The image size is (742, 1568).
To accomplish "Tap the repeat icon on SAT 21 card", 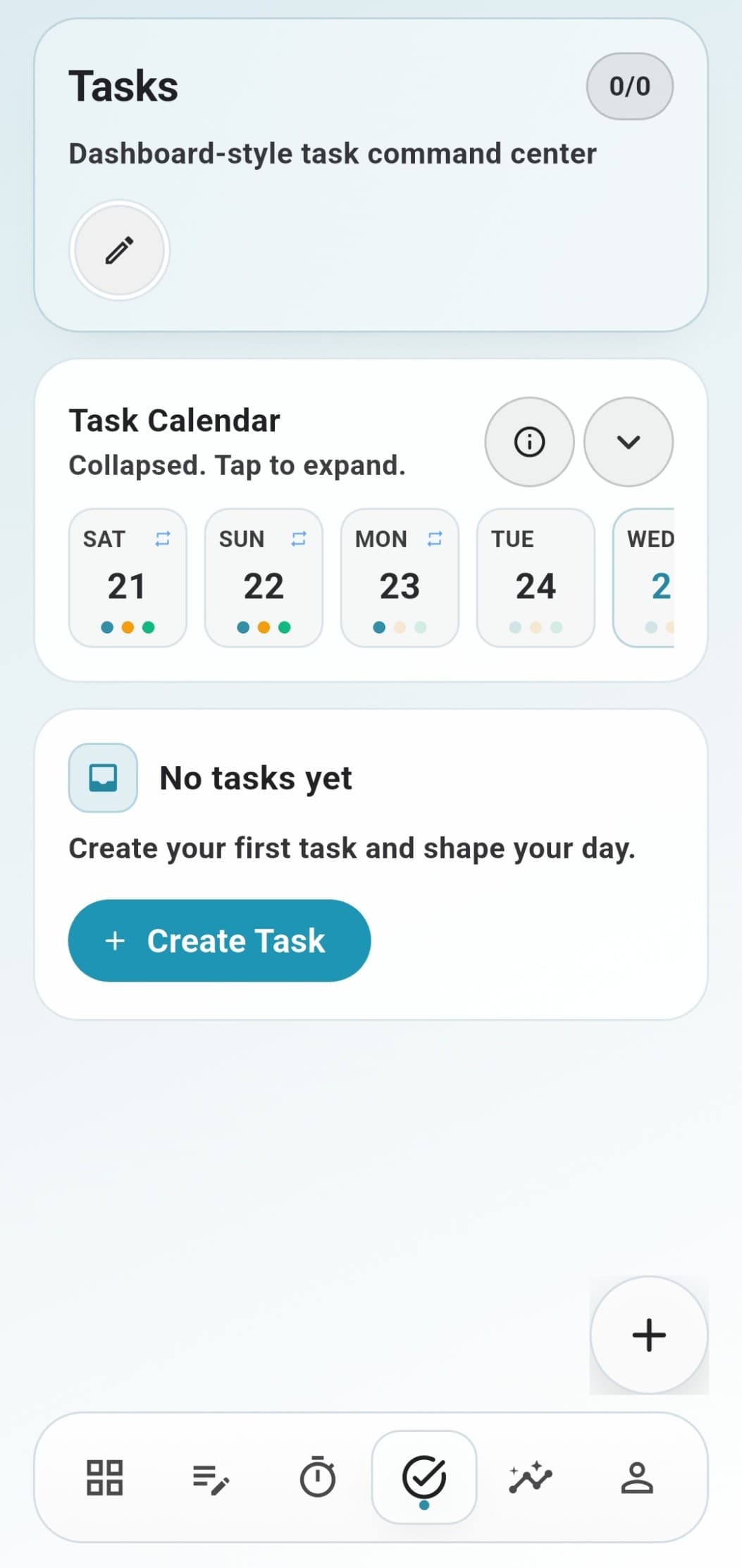I will [x=163, y=538].
